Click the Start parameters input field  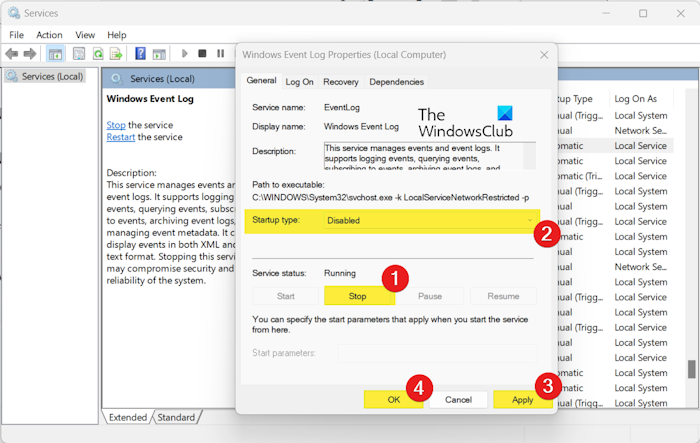tap(438, 353)
